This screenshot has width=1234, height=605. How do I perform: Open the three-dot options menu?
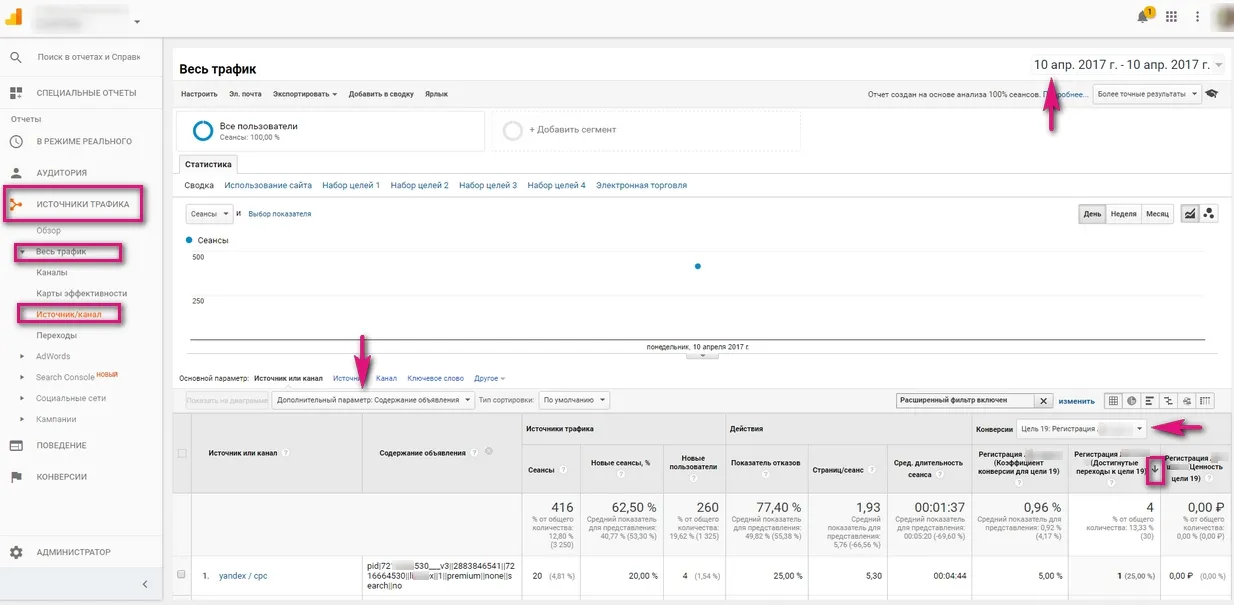coord(1196,17)
